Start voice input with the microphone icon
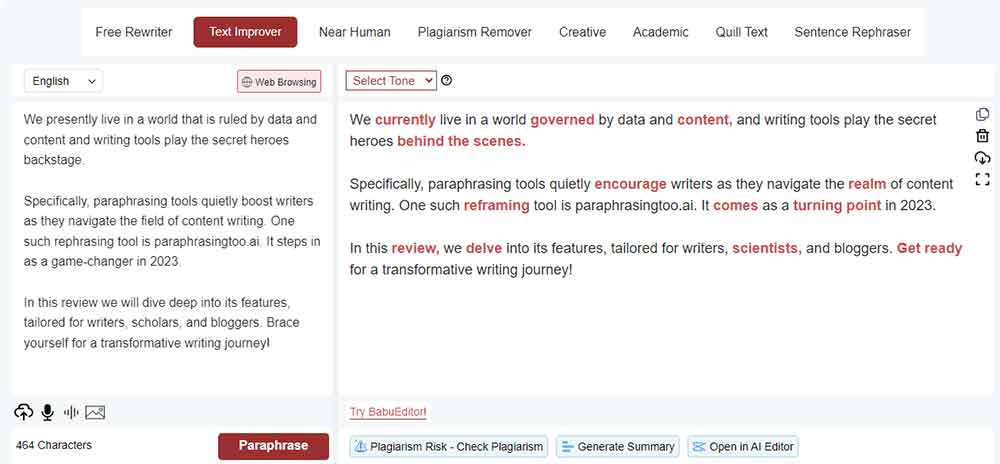This screenshot has height=464, width=1000. (47, 412)
